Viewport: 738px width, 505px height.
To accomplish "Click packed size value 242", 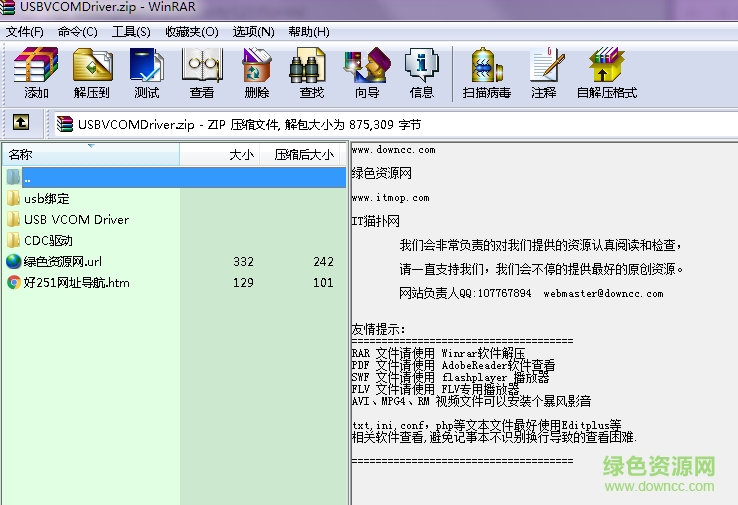I will pyautogui.click(x=323, y=262).
